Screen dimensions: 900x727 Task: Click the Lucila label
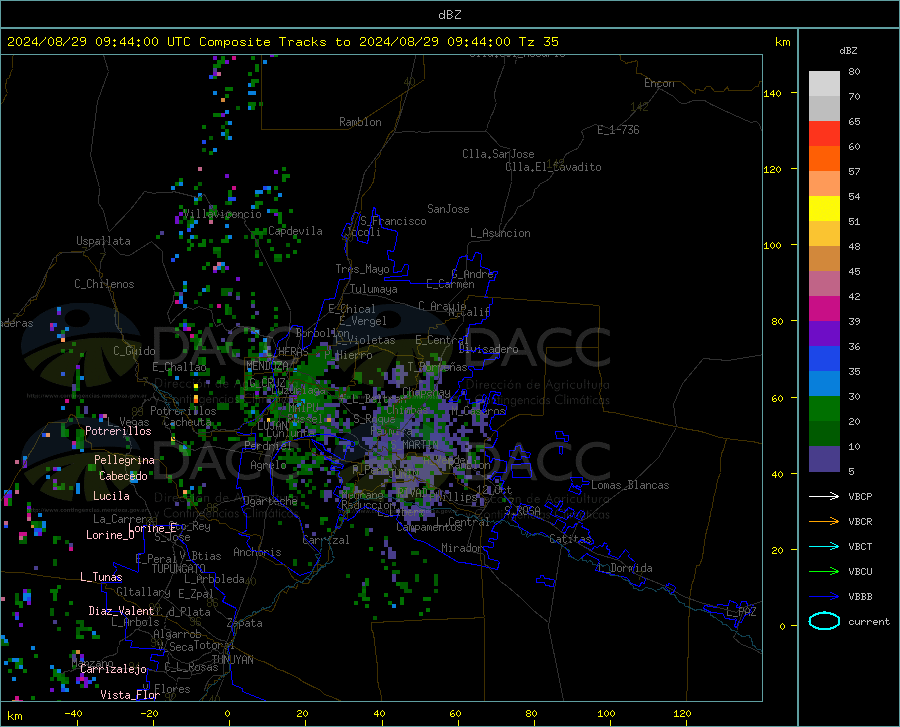tap(111, 496)
